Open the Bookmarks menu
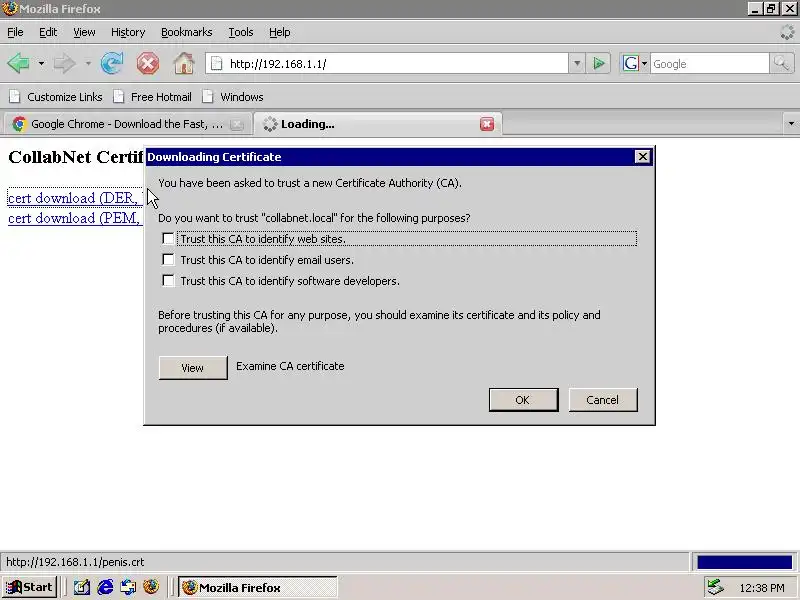 187,32
